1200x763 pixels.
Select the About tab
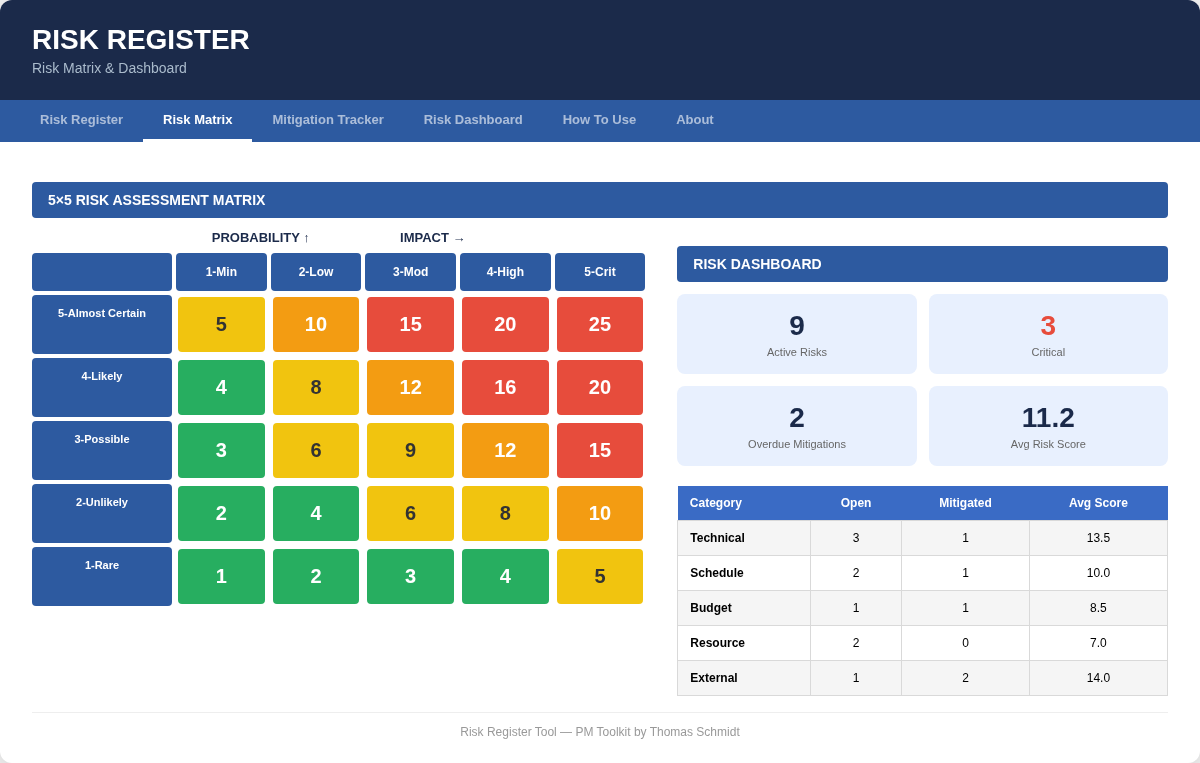[695, 120]
